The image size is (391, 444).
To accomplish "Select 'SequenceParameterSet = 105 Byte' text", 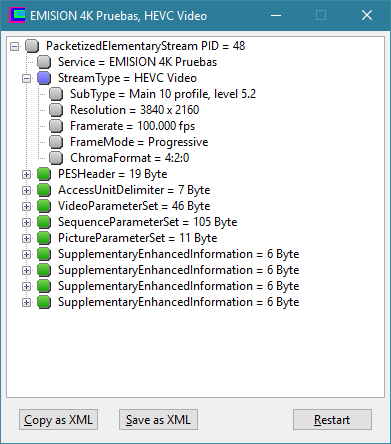I will click(x=148, y=222).
